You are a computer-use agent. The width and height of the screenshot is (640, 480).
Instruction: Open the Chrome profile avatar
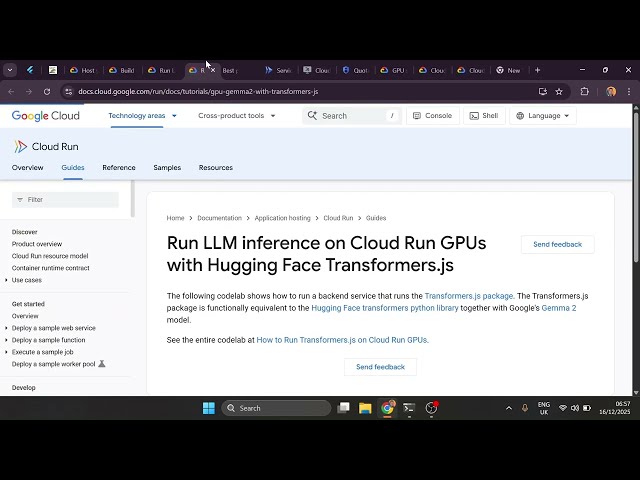pos(611,91)
